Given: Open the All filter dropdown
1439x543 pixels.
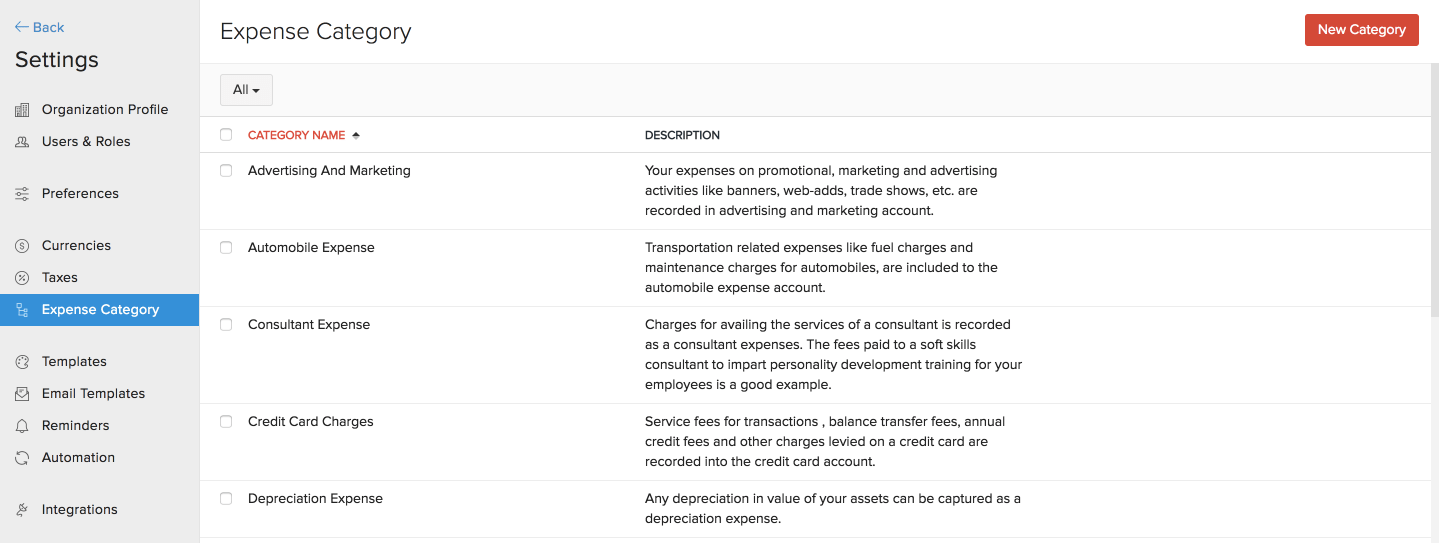Looking at the screenshot, I should click(x=246, y=90).
